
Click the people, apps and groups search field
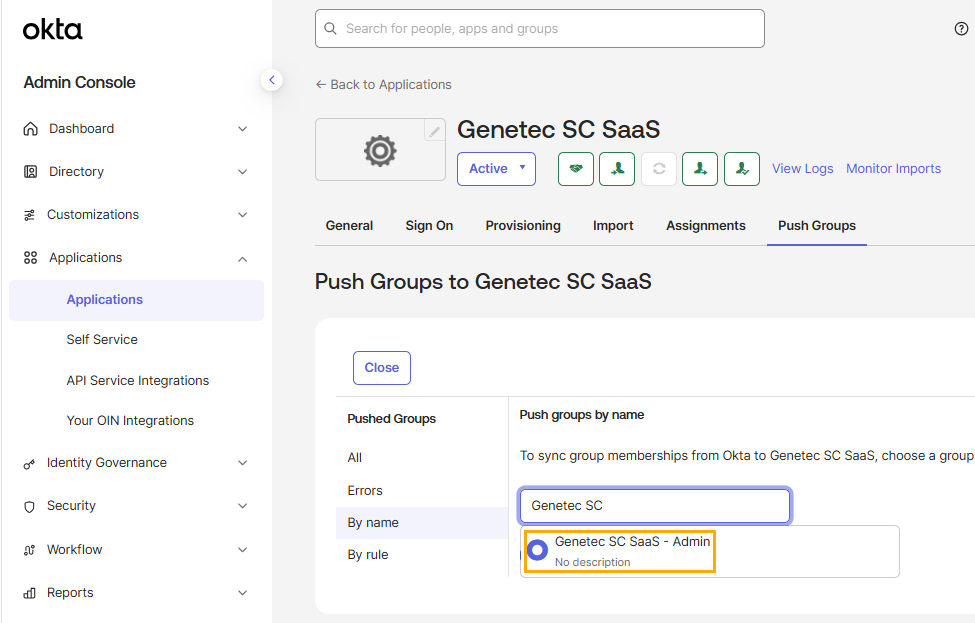pyautogui.click(x=540, y=29)
